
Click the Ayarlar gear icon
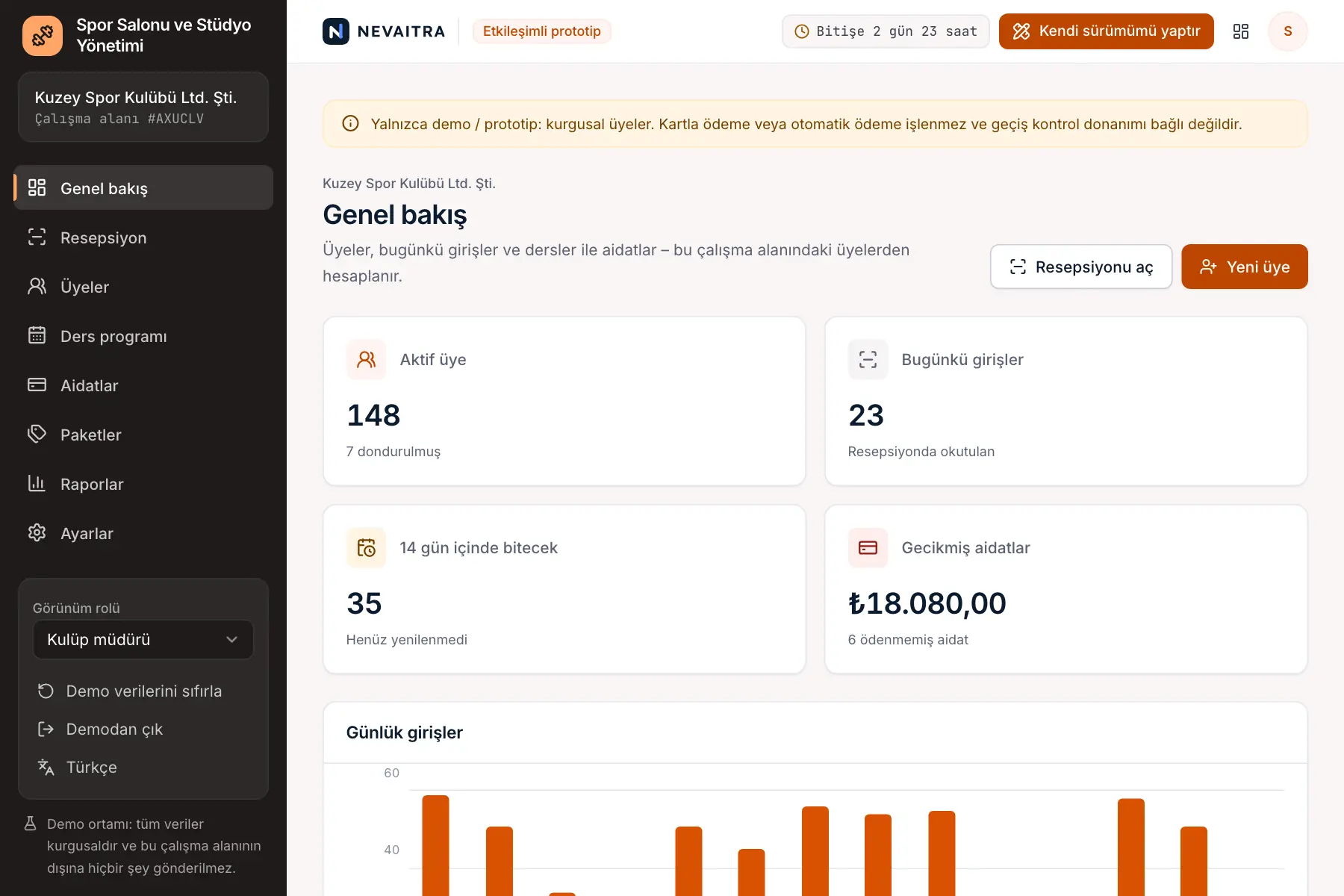[37, 533]
